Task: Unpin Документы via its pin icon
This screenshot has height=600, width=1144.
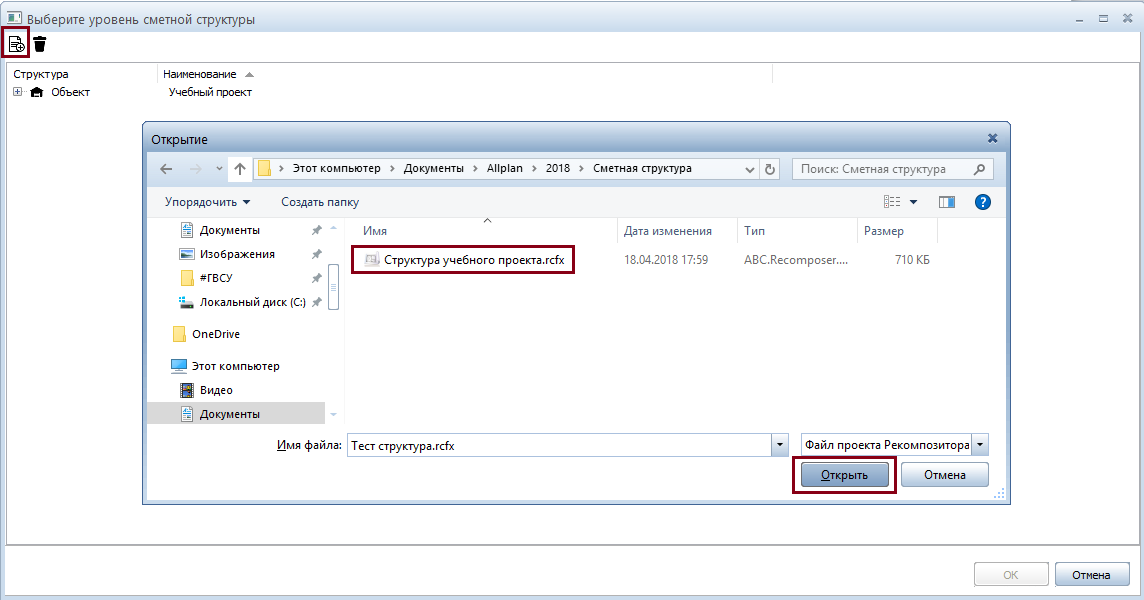Action: (x=317, y=230)
